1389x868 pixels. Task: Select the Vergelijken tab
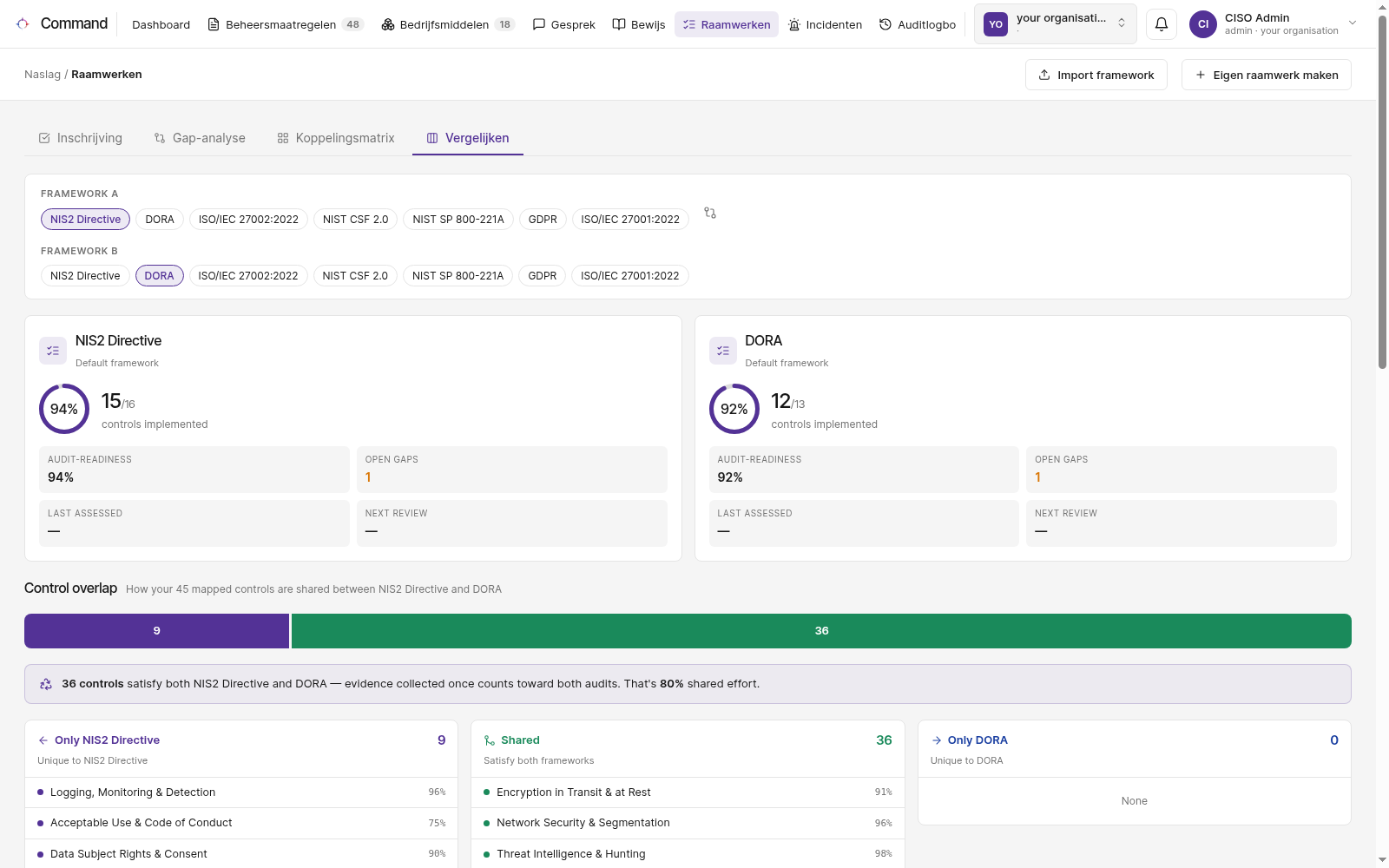pyautogui.click(x=468, y=138)
